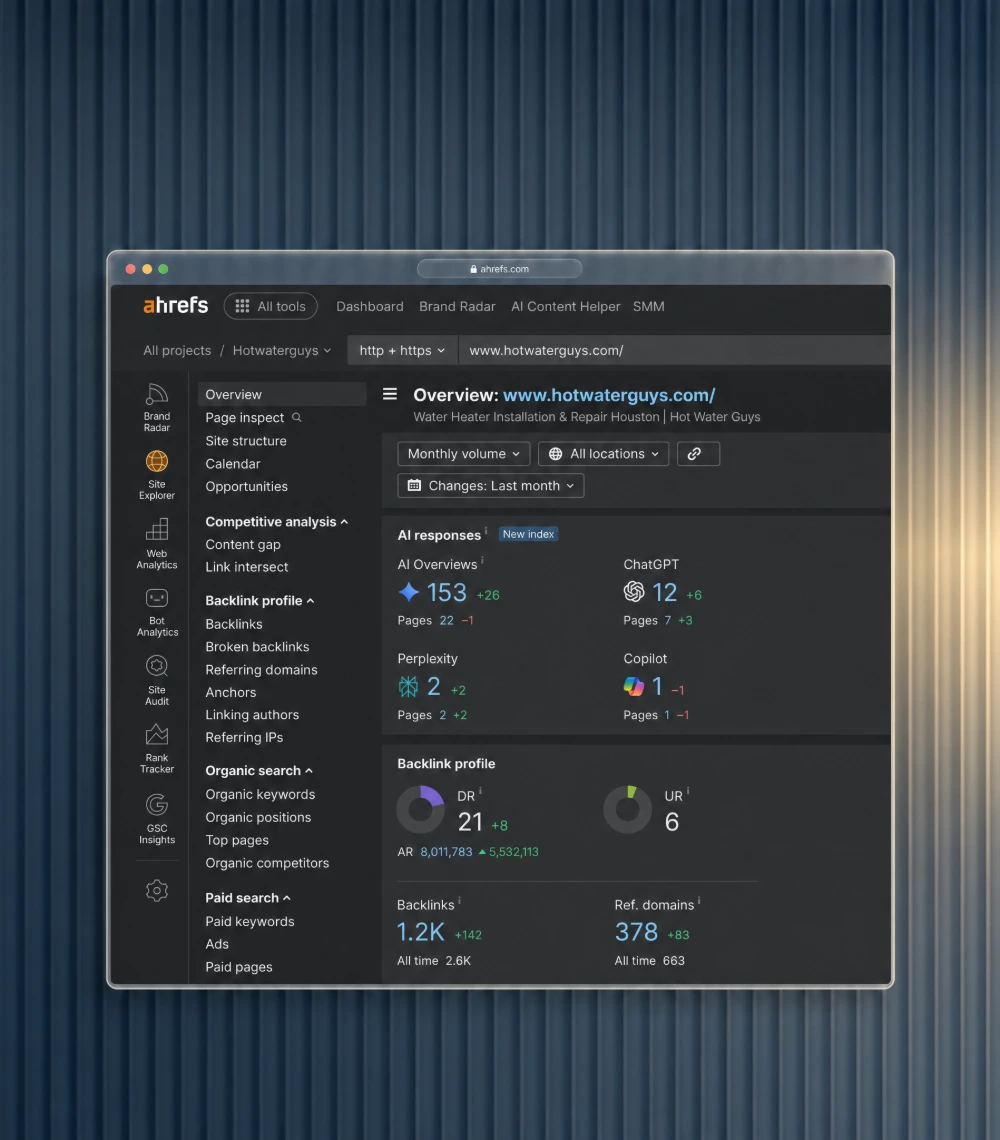1000x1140 pixels.
Task: Open Organic keywords report
Action: tap(260, 794)
